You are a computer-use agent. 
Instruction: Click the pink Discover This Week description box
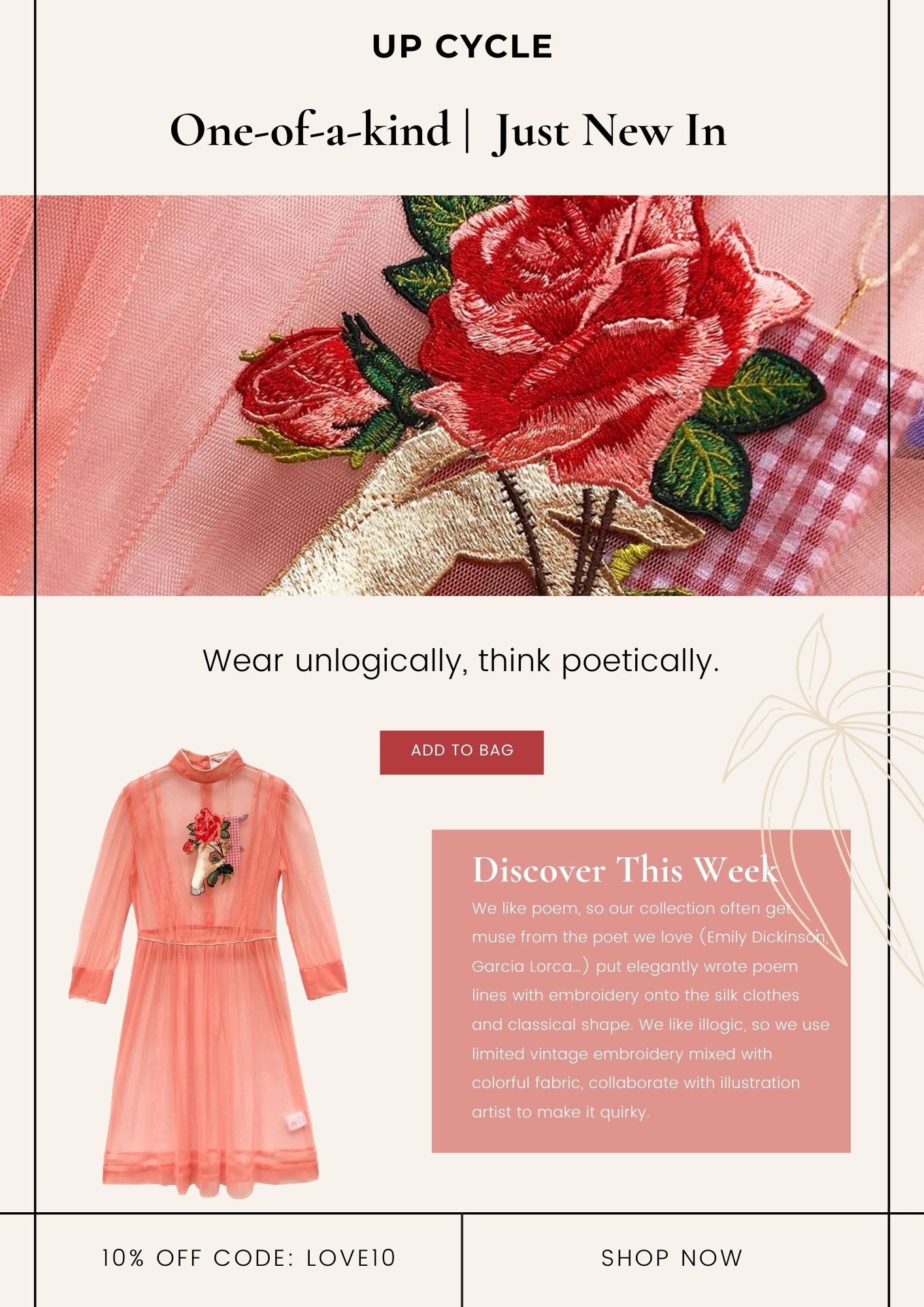click(641, 991)
